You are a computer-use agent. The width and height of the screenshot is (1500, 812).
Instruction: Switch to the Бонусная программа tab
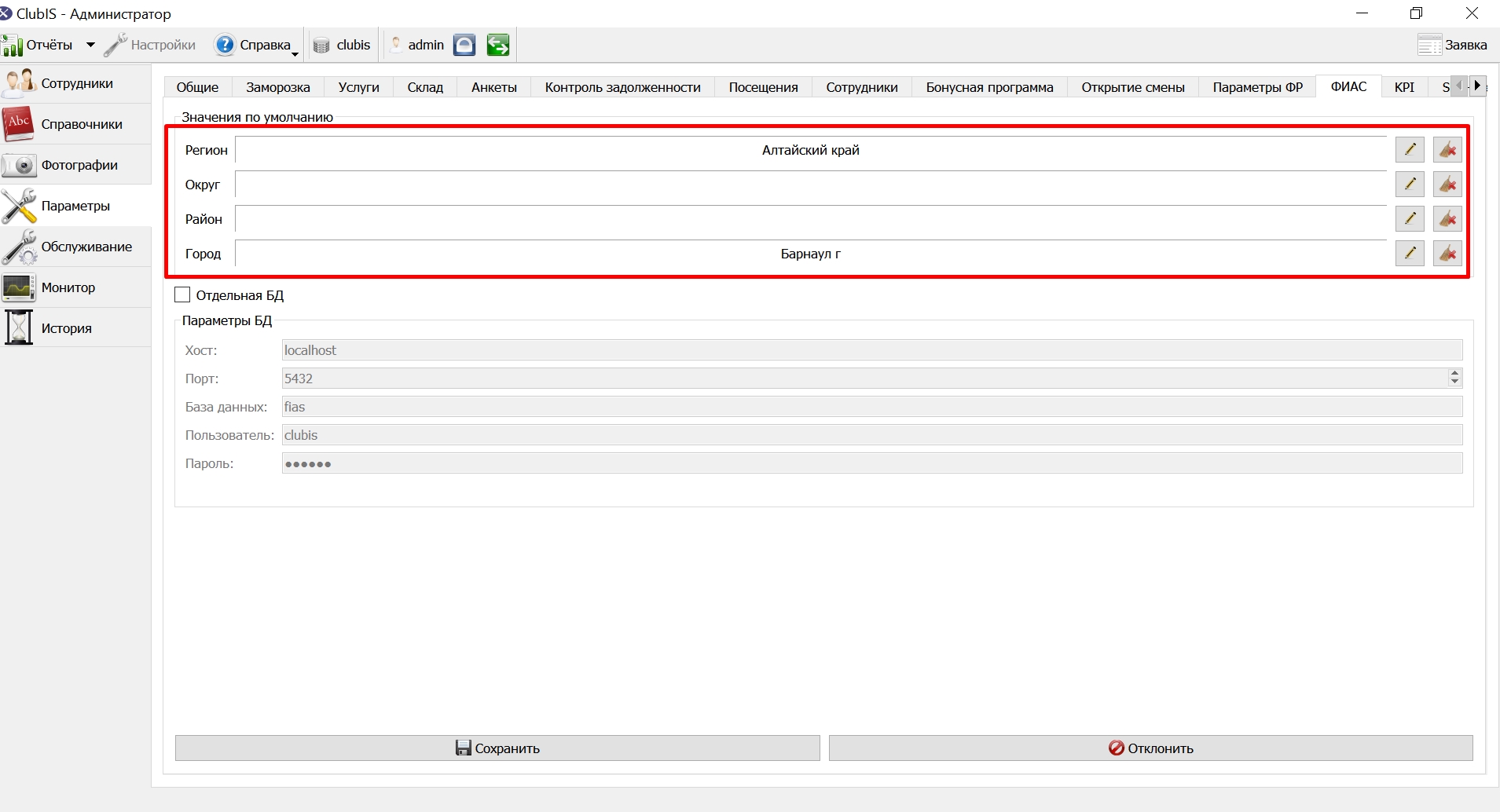tap(989, 87)
